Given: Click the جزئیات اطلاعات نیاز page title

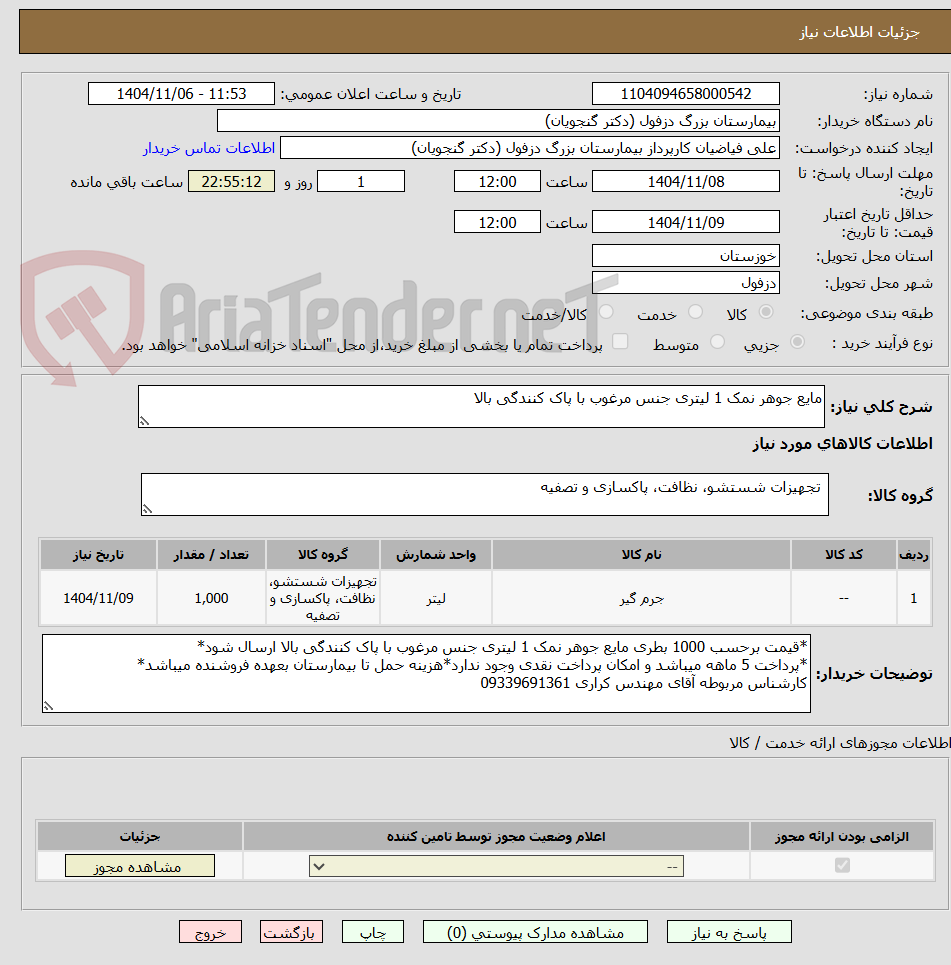Looking at the screenshot, I should pos(859,32).
